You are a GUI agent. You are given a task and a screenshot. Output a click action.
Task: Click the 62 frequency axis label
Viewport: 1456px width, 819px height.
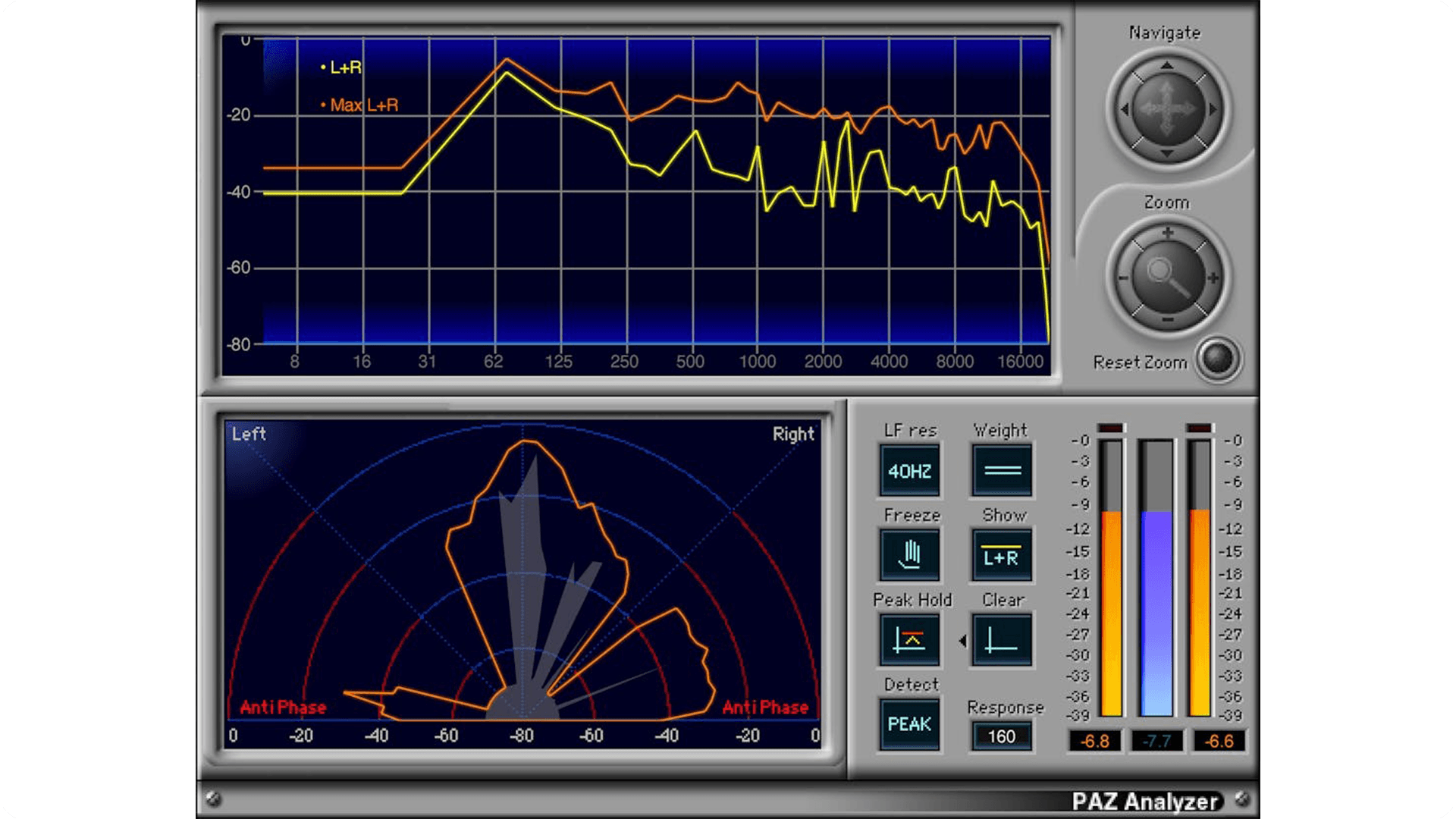pos(494,362)
